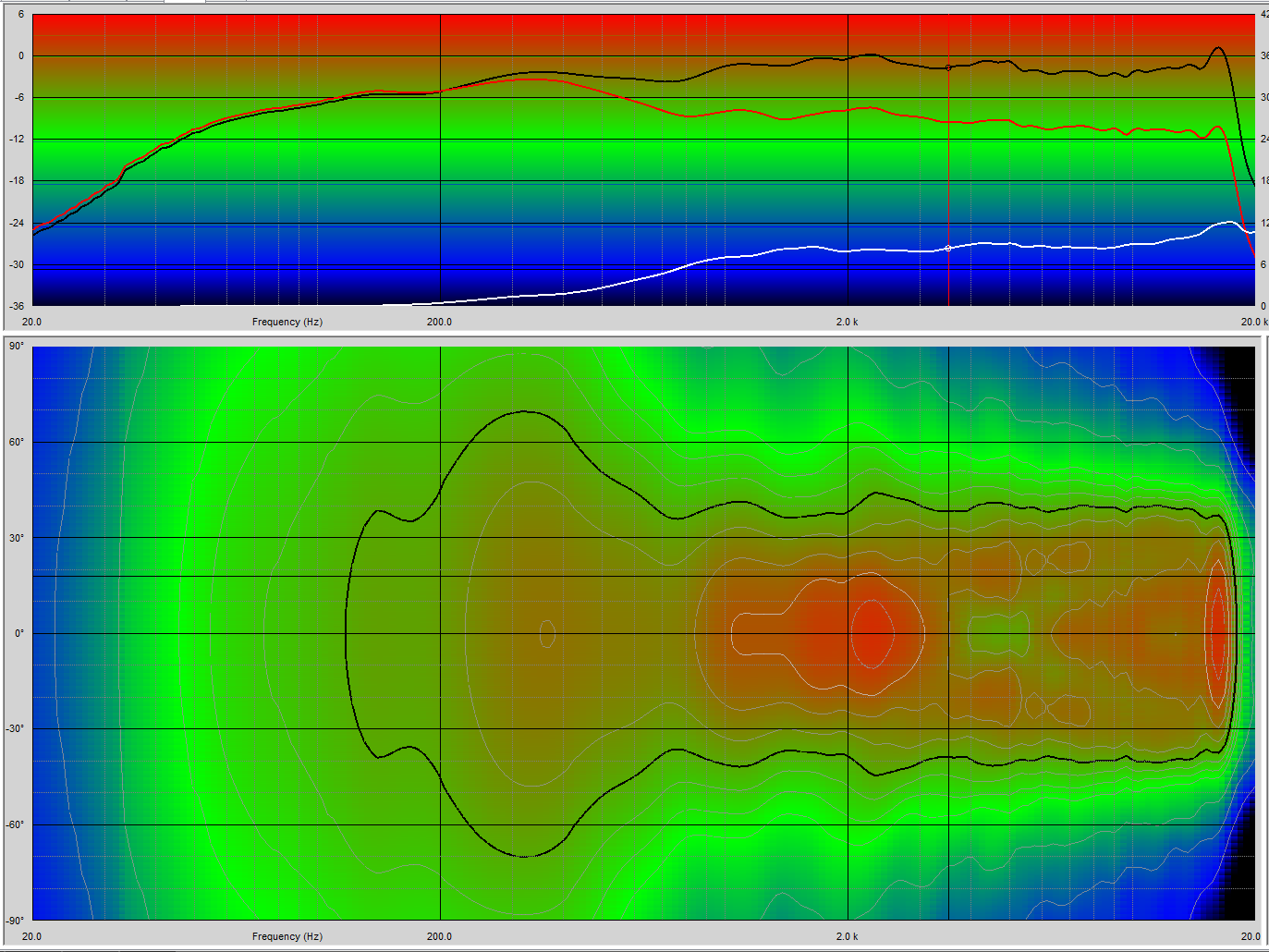Image resolution: width=1269 pixels, height=952 pixels.
Task: Click the "-6" level label on the left axis
Action: point(19,97)
